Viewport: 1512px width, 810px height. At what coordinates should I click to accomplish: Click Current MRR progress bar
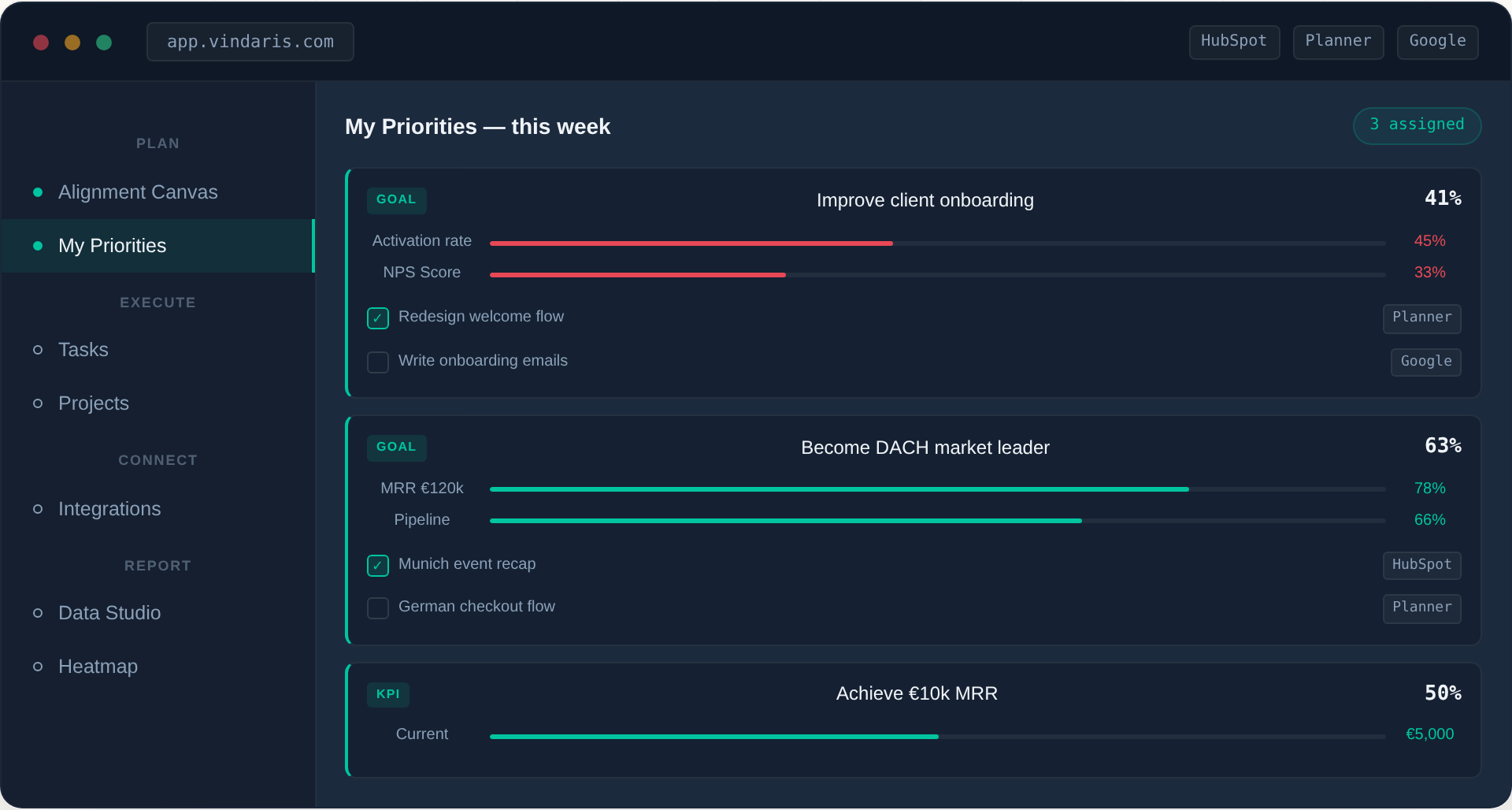tap(937, 737)
